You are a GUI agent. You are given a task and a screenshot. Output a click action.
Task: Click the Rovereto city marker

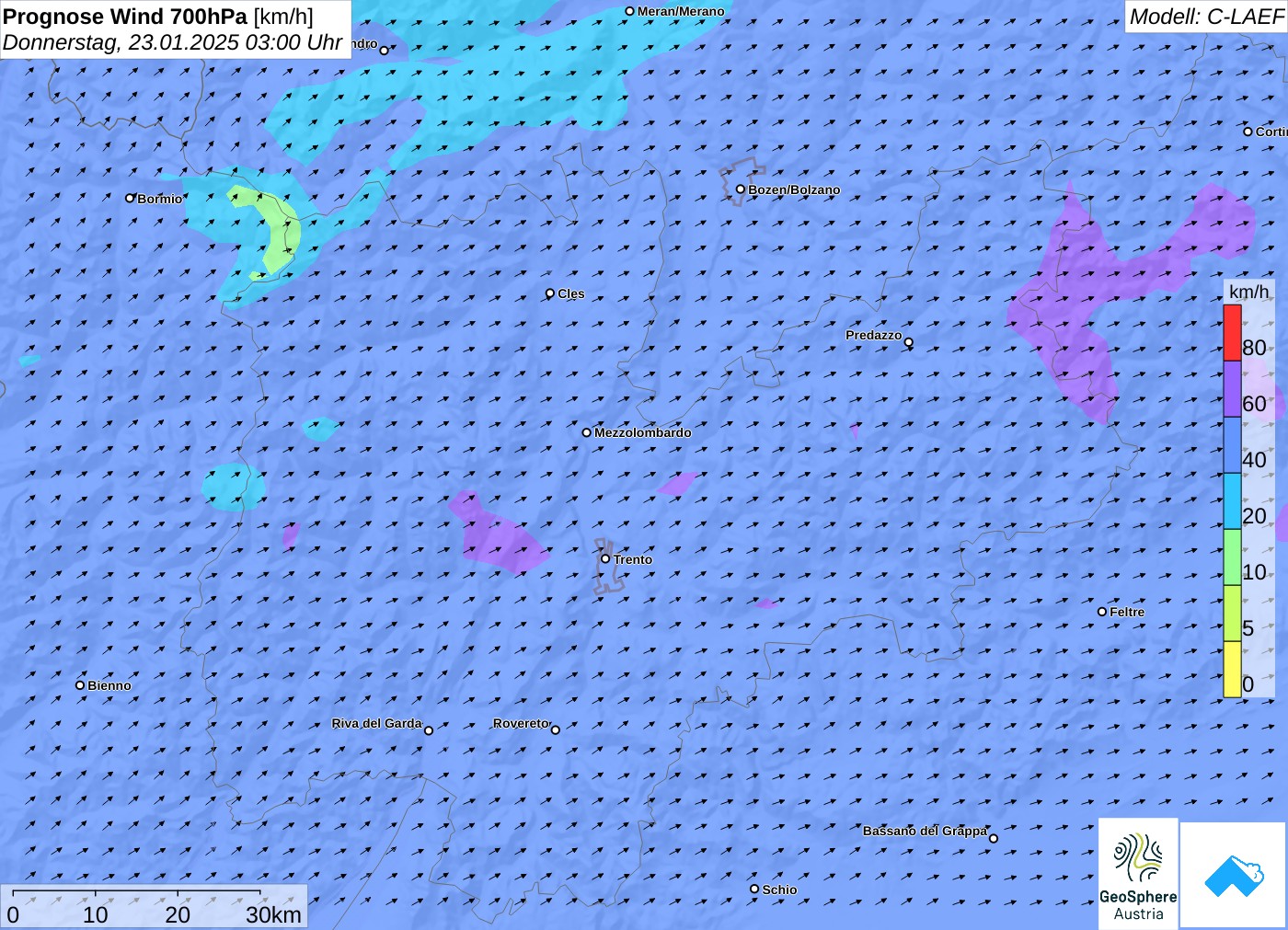pyautogui.click(x=556, y=729)
